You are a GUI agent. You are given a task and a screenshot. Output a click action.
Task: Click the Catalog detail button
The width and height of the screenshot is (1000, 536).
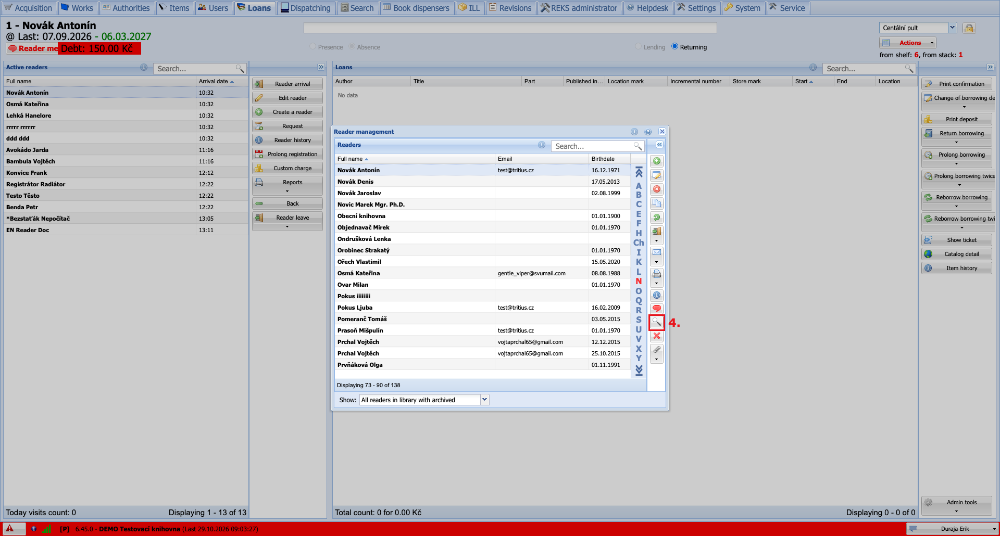957,254
